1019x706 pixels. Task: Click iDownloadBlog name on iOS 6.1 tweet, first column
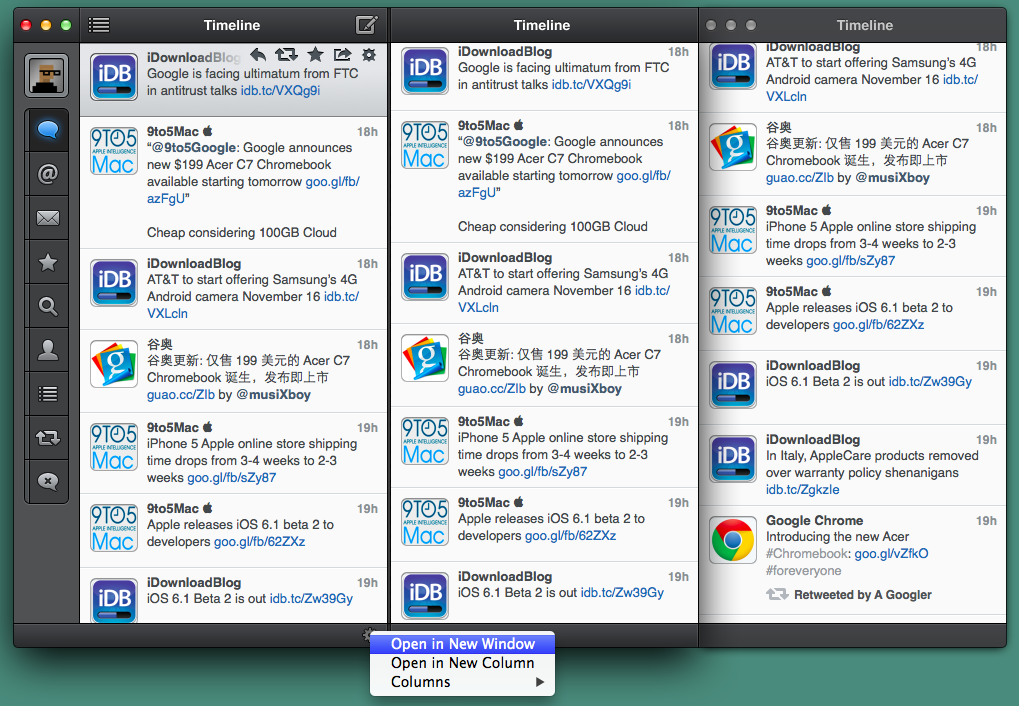[194, 582]
